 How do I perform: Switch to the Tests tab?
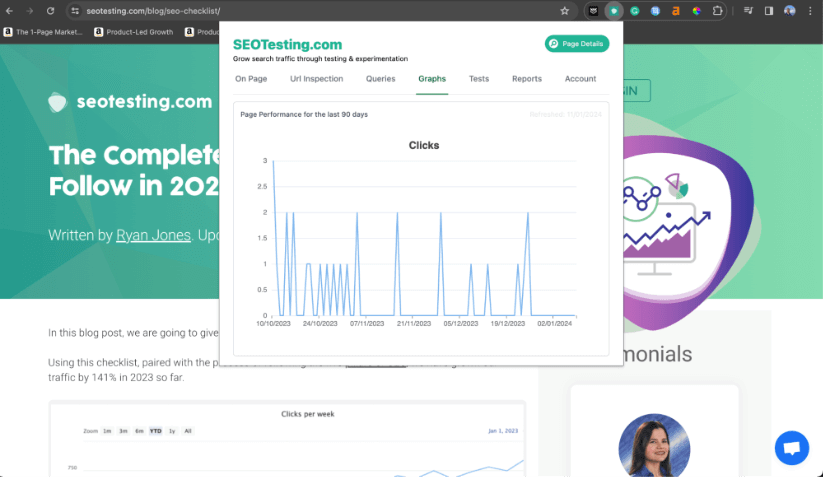coord(479,79)
